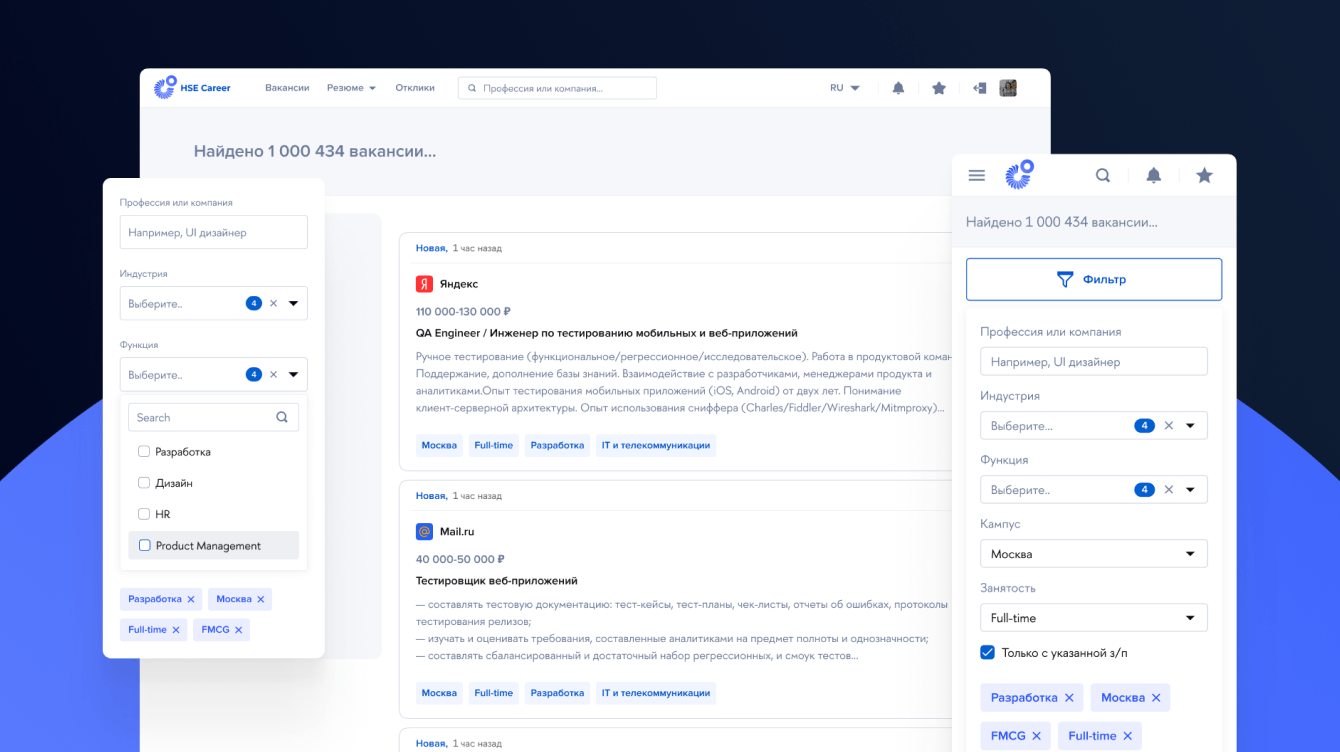Open the Кампус dropdown showing Москва
Screen dimensions: 1340x752
(1094, 554)
